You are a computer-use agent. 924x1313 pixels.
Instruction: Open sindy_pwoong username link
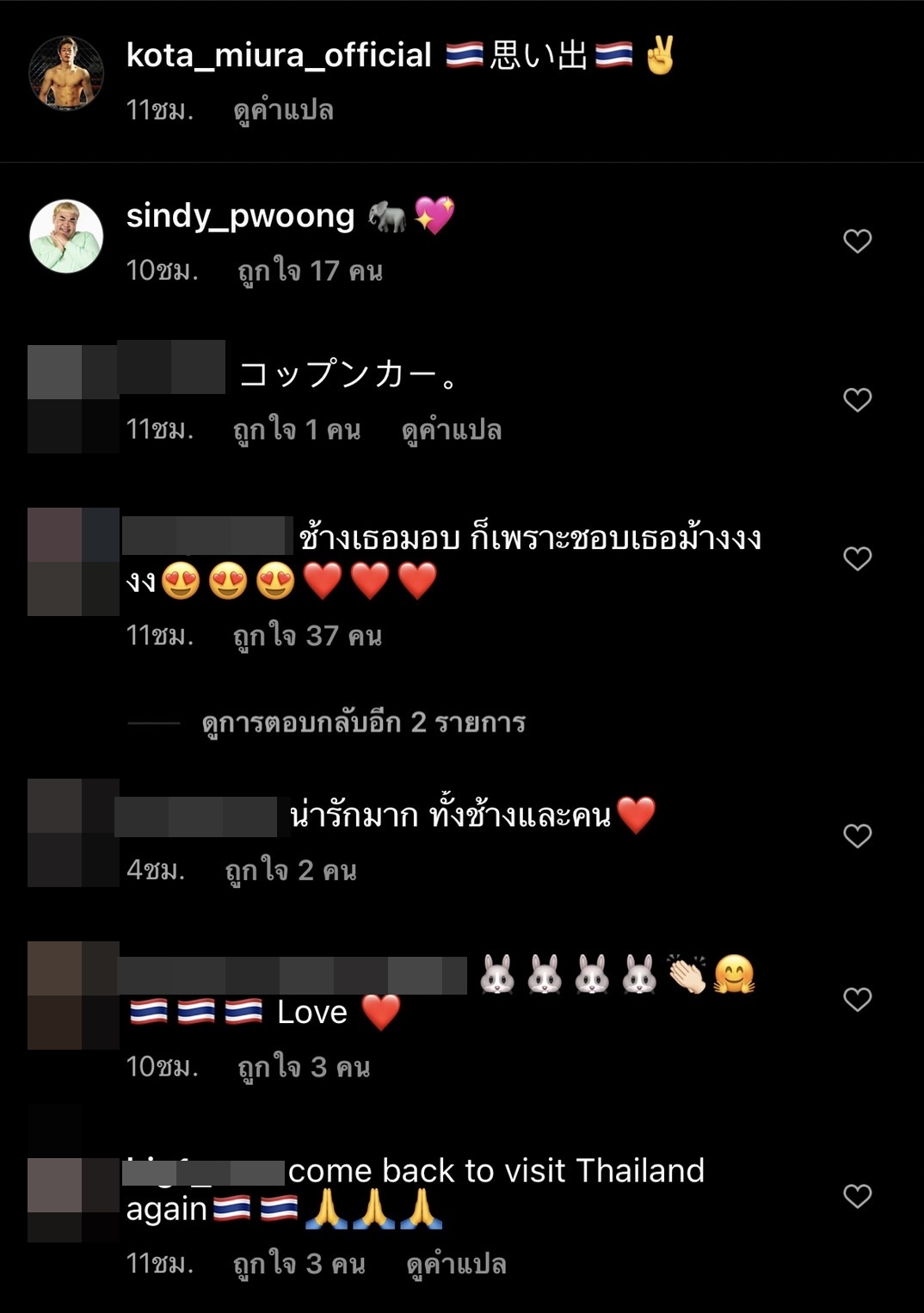pos(240,216)
